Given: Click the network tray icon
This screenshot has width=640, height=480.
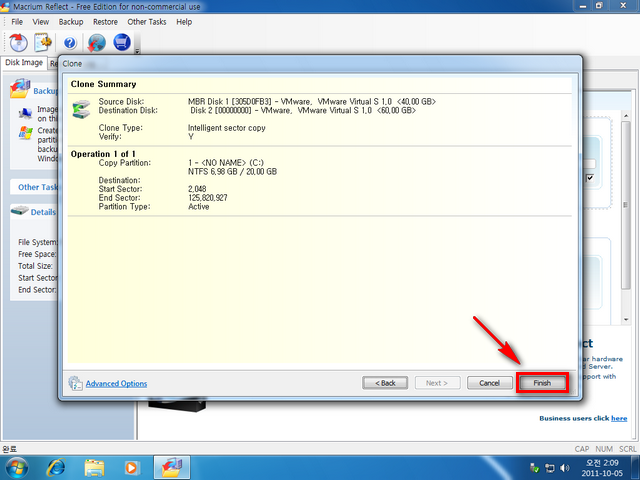Looking at the screenshot, I should pos(549,468).
